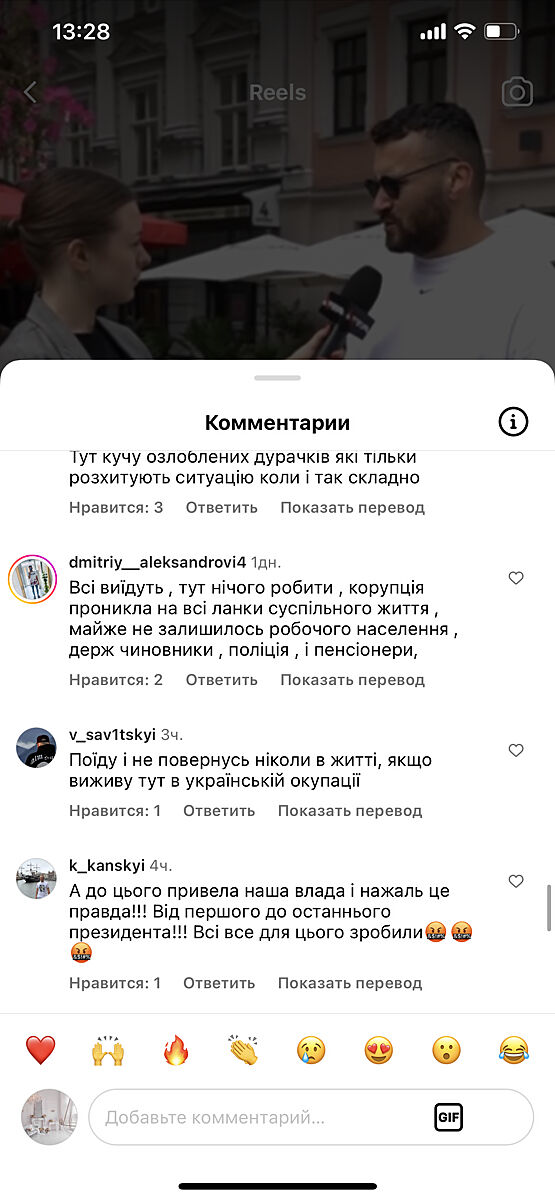Like dmitriy__aleksandrovi4's comment with heart

point(516,578)
